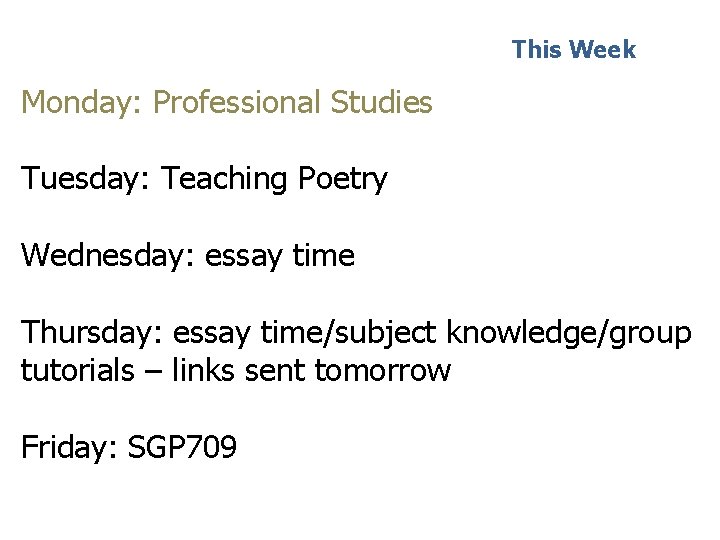The image size is (720, 540).
Task: Click 'Teaching Poetry' text
Action: click(275, 179)
